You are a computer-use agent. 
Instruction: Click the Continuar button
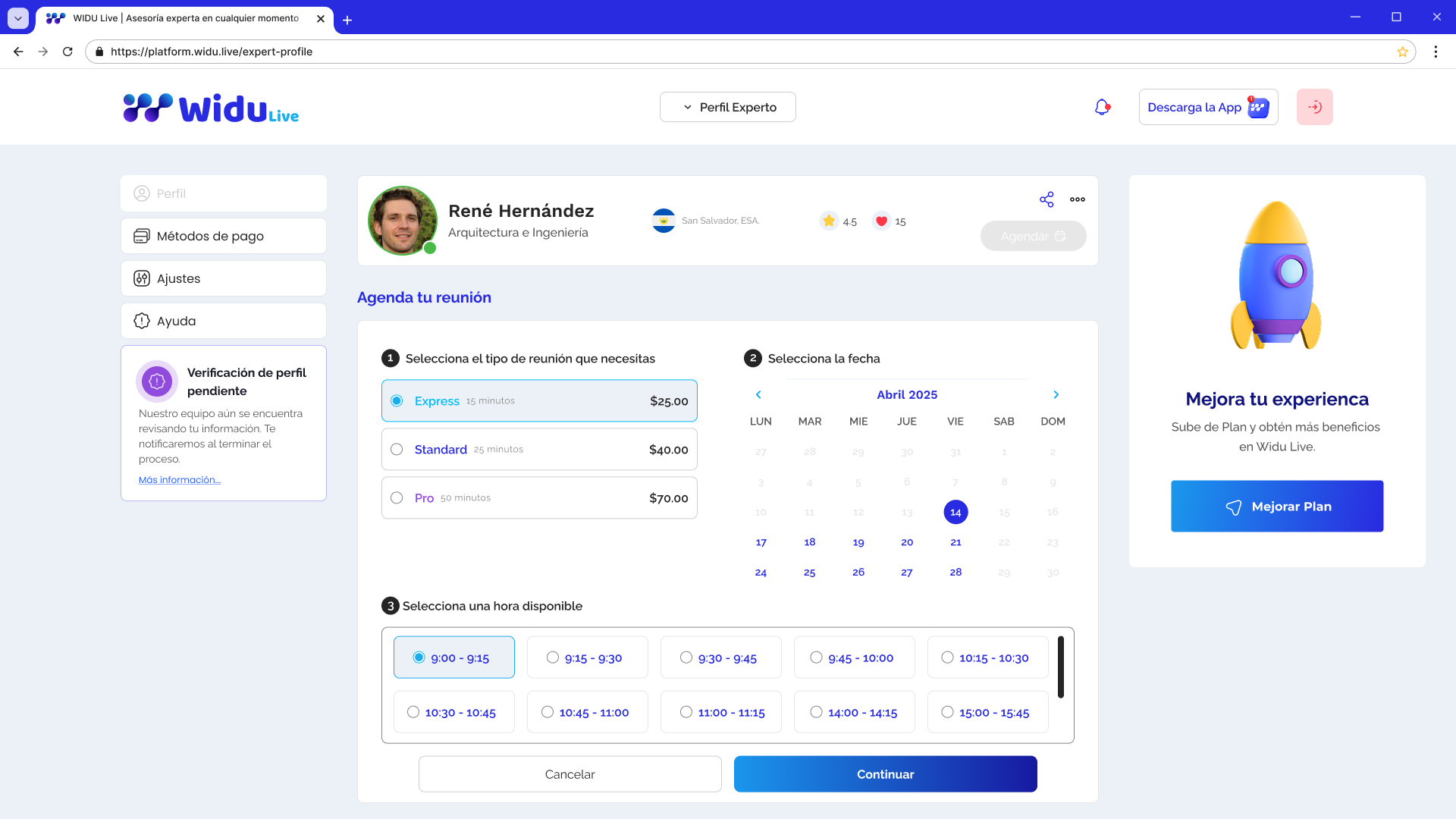[885, 774]
